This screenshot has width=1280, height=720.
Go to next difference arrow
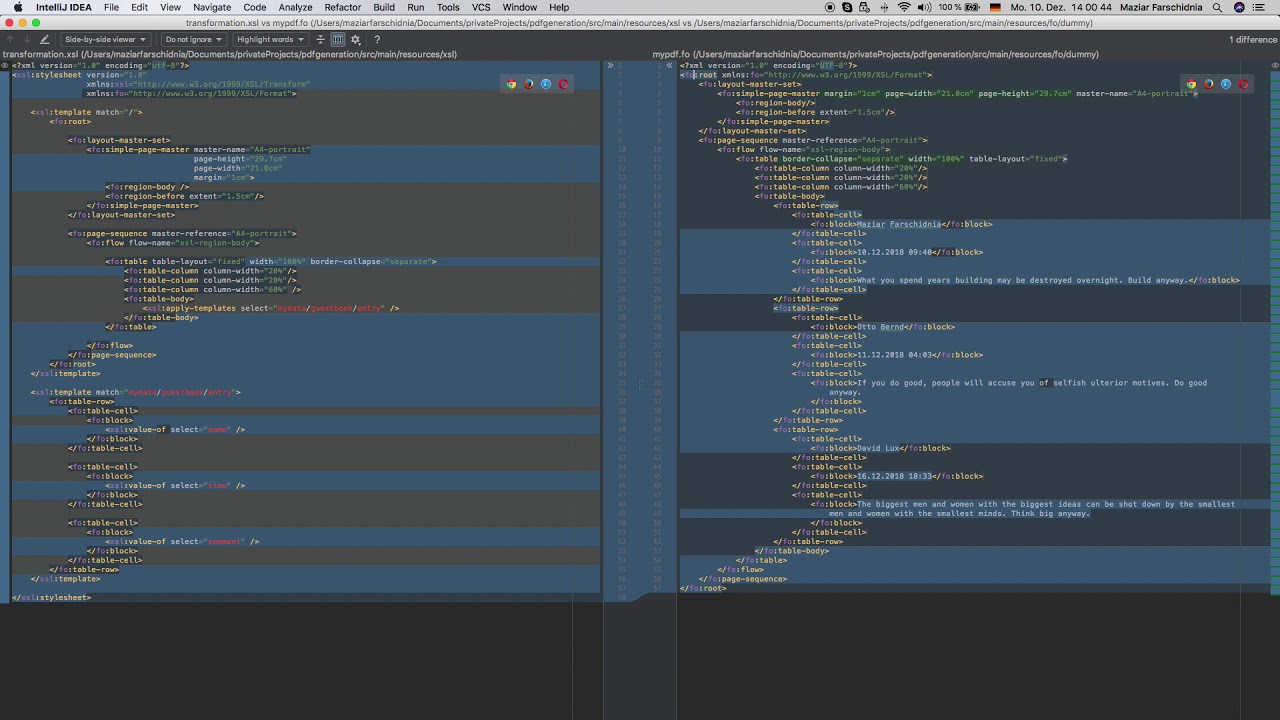point(25,40)
